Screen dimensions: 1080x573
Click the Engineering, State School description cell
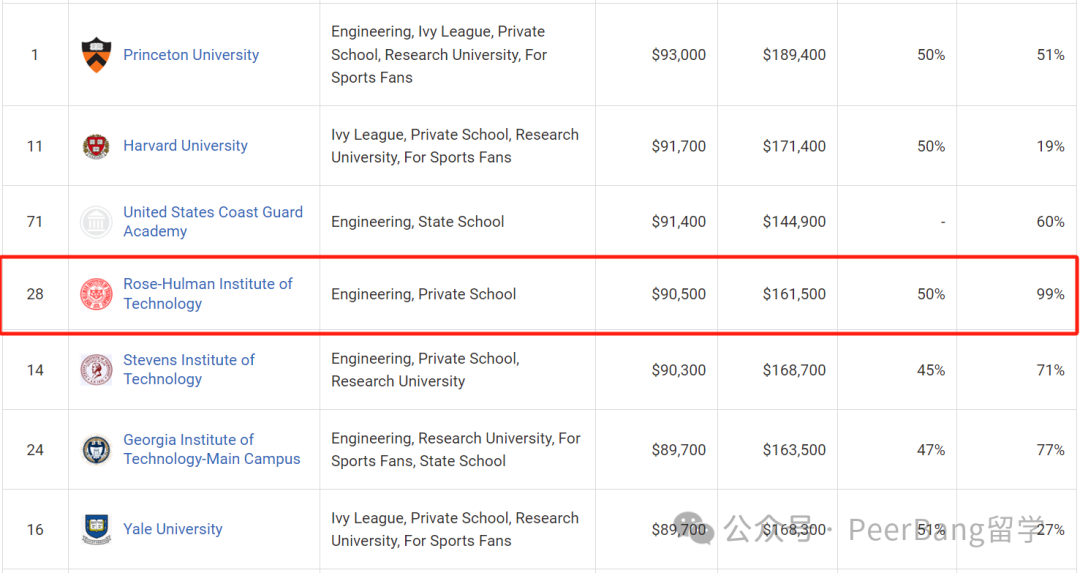(417, 222)
